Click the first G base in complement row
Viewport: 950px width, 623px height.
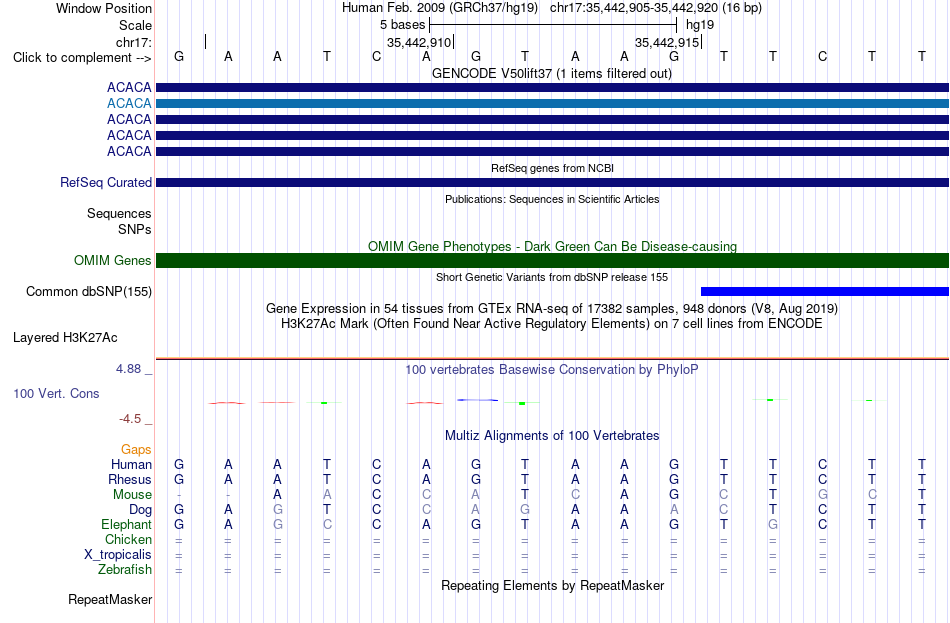coord(179,56)
